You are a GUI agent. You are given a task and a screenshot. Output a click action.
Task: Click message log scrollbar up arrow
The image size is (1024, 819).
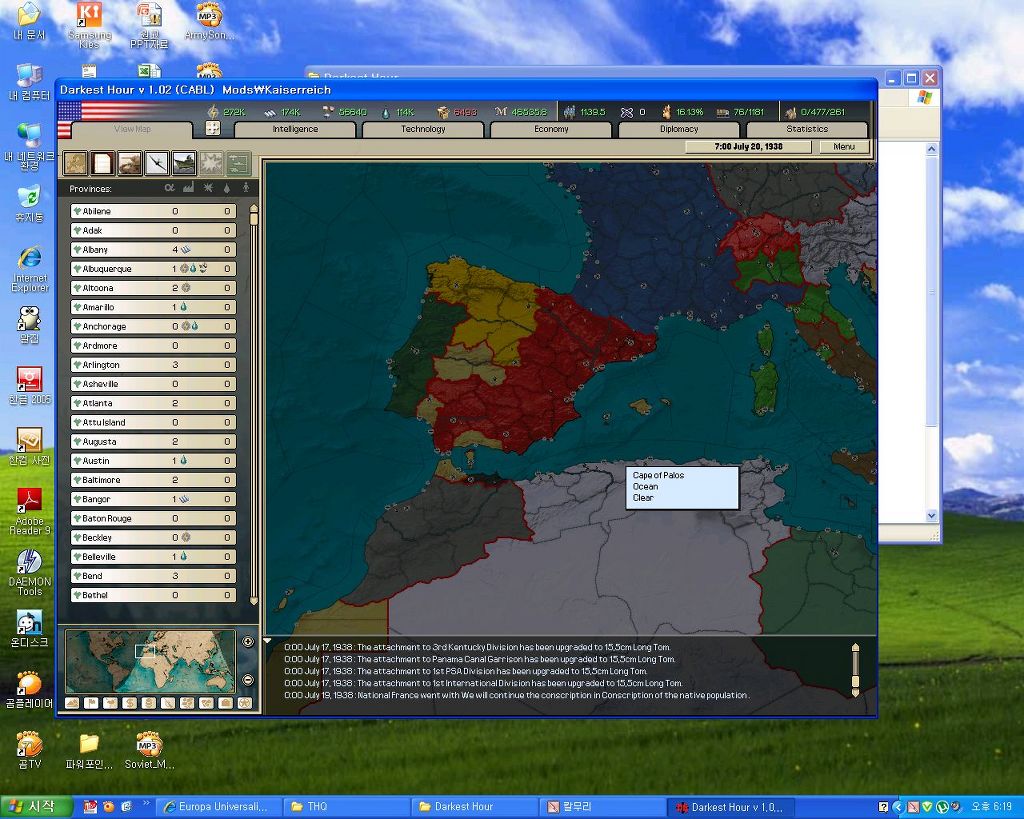click(855, 647)
